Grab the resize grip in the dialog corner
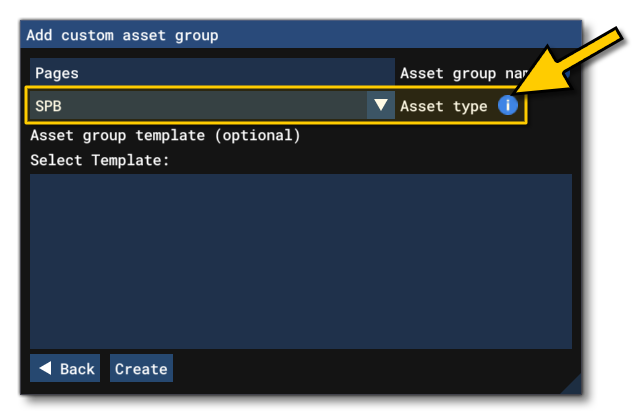Screen dimensions: 632x415 (x=572, y=385)
